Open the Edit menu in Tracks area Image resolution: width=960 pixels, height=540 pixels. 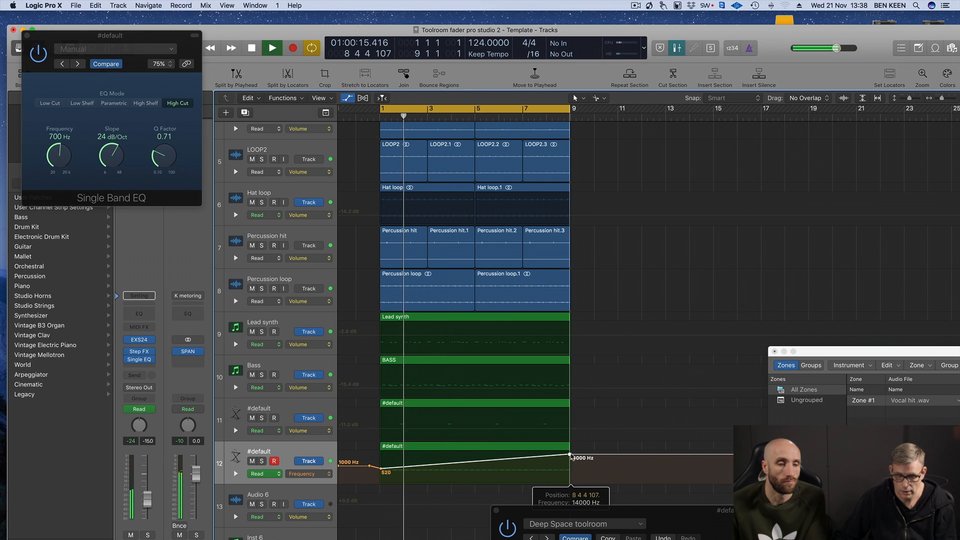[x=250, y=98]
